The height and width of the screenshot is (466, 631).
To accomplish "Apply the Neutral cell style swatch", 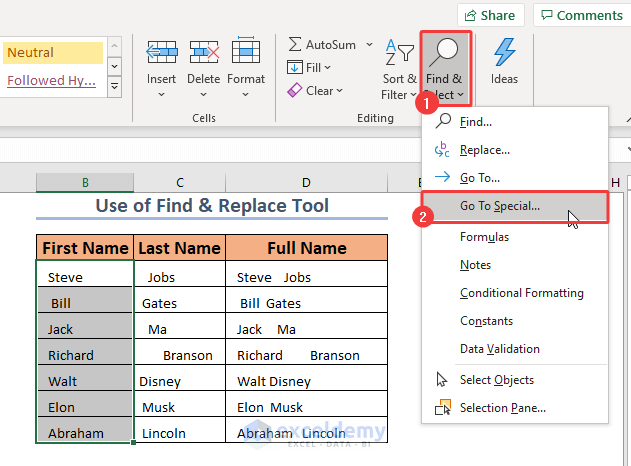I will pos(52,53).
